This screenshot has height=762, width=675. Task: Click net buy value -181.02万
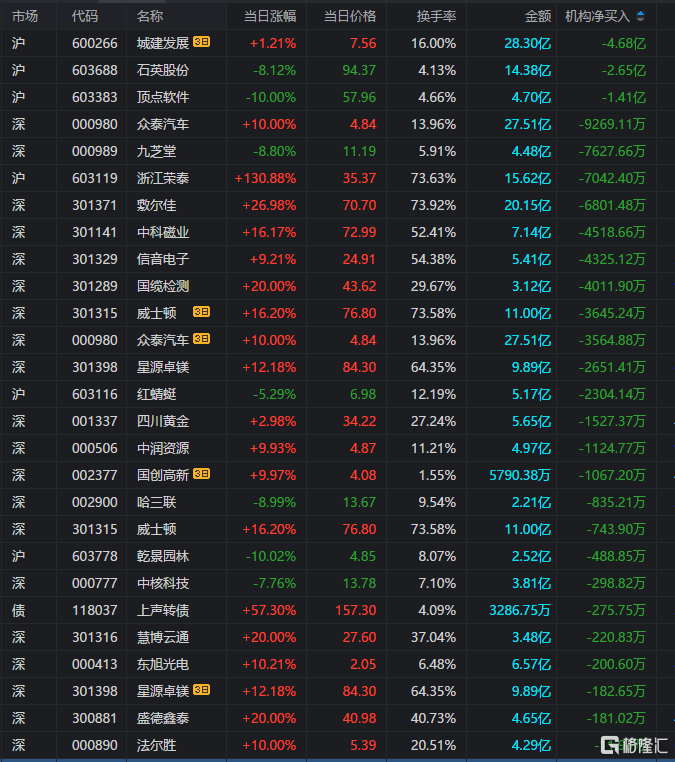[616, 718]
